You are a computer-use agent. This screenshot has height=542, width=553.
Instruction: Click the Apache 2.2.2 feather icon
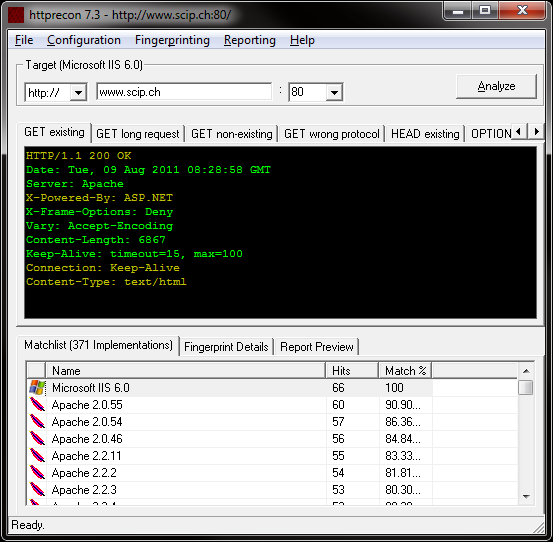pyautogui.click(x=37, y=473)
